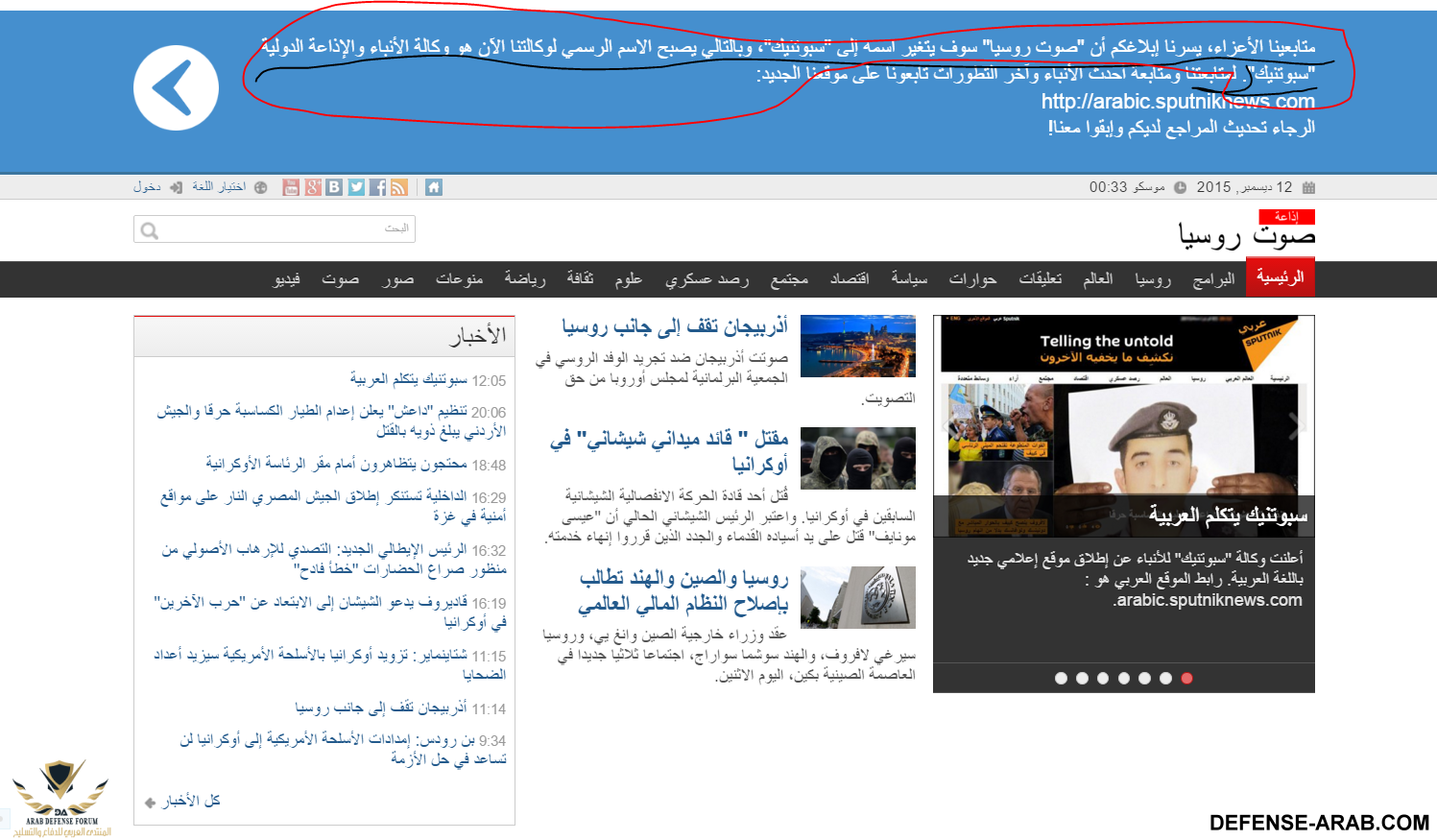Viewport: 1437px width, 840px height.
Task: Open the Azerbaijan city night thumbnail
Action: [858, 346]
